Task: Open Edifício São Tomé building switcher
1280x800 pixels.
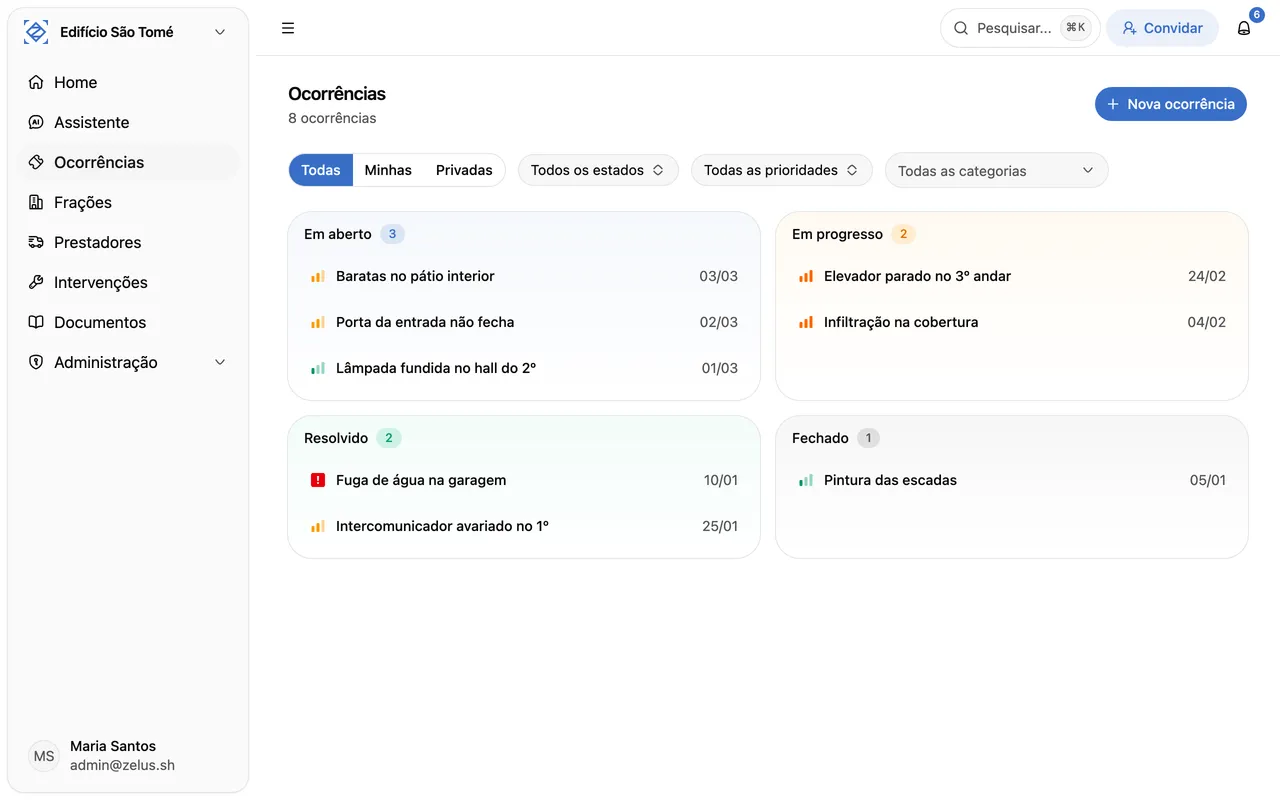Action: [127, 32]
